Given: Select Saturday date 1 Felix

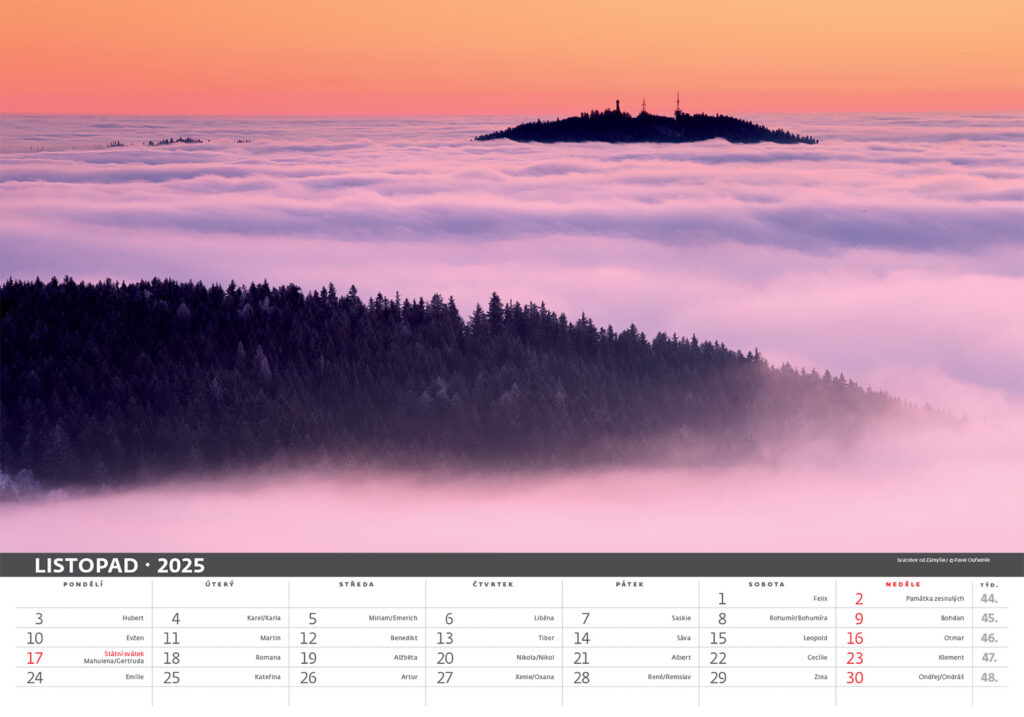Looking at the screenshot, I should (x=722, y=599).
